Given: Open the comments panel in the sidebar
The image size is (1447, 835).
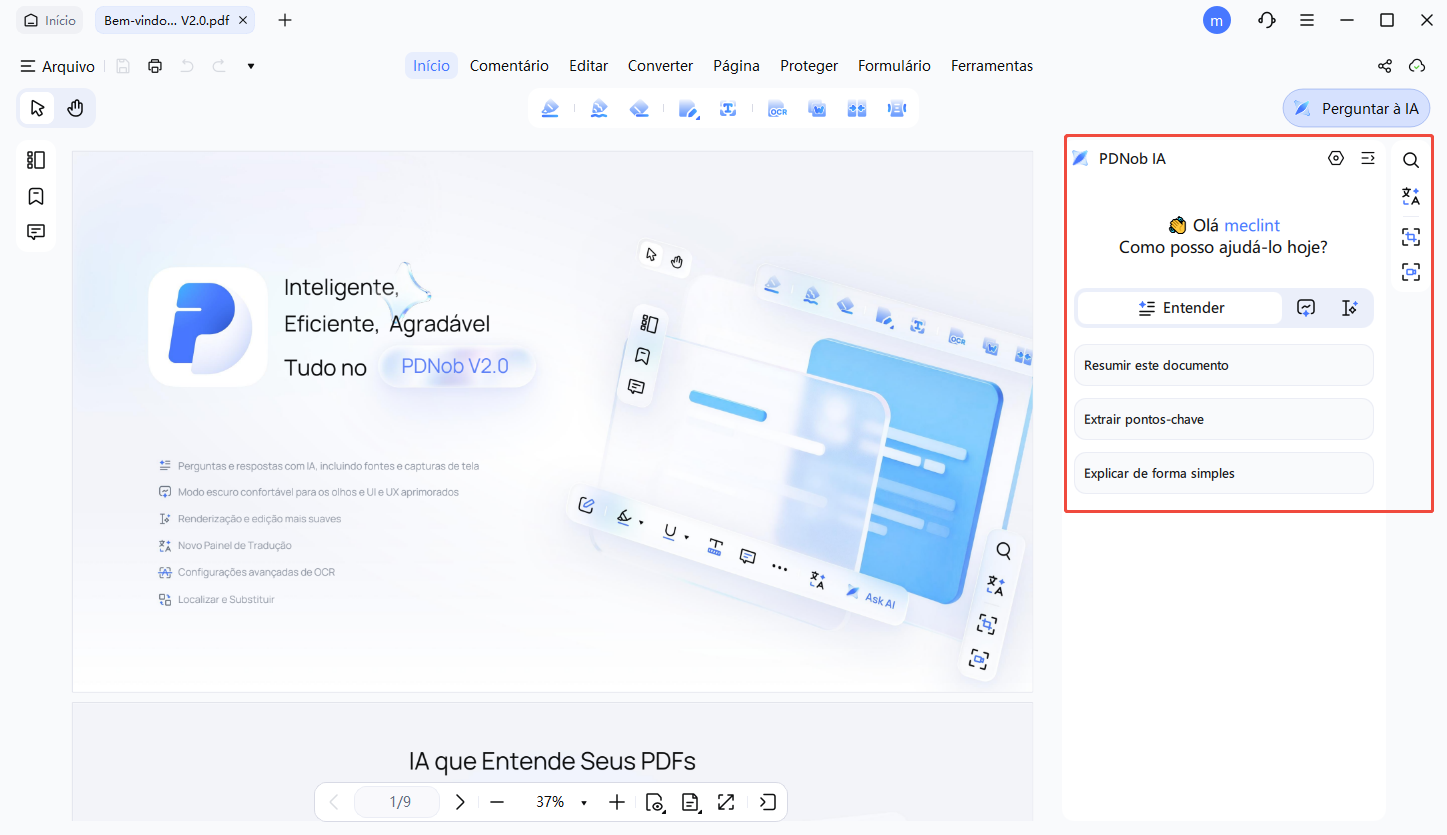Looking at the screenshot, I should point(35,231).
